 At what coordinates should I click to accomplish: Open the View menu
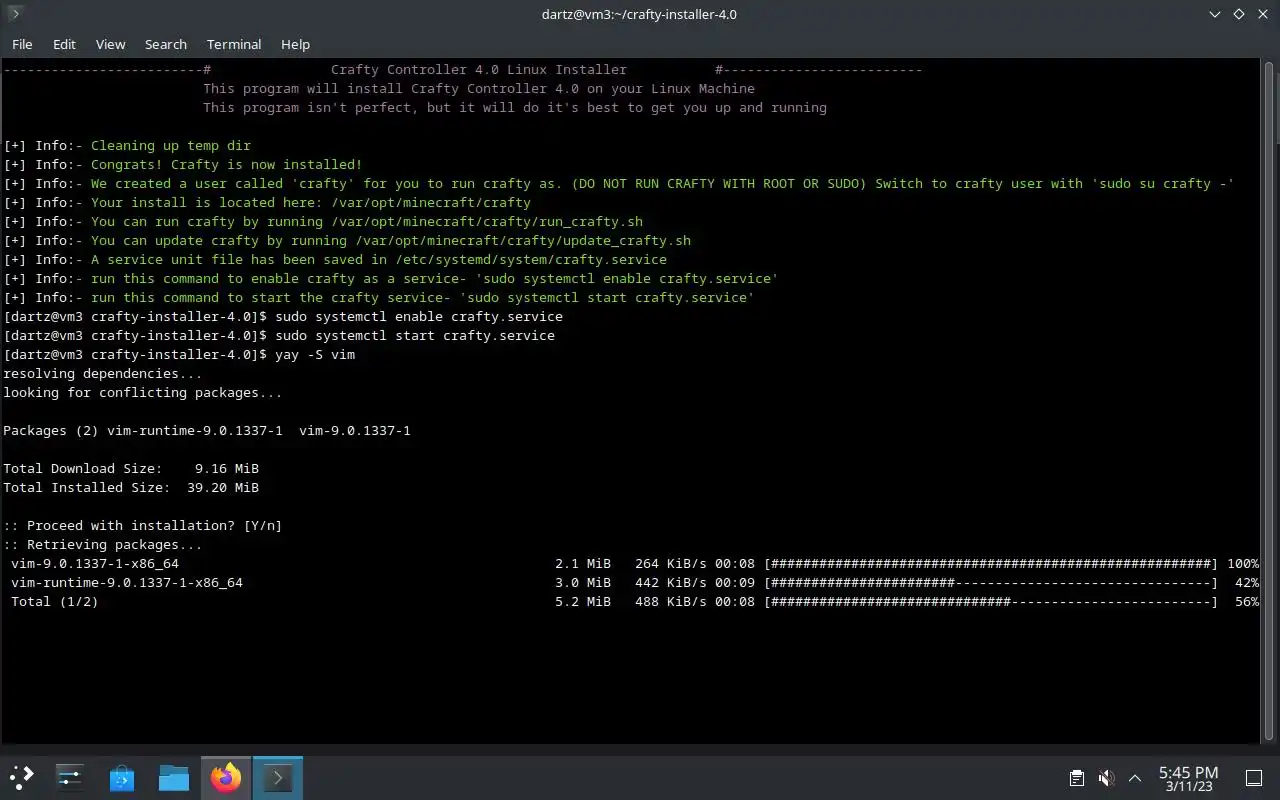tap(110, 44)
